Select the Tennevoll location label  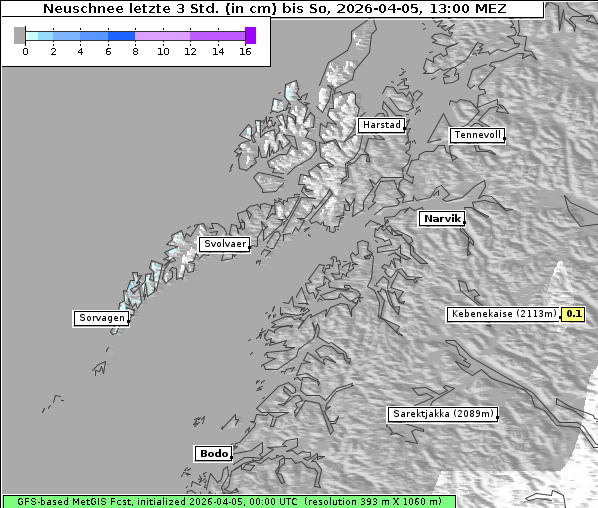pos(477,135)
